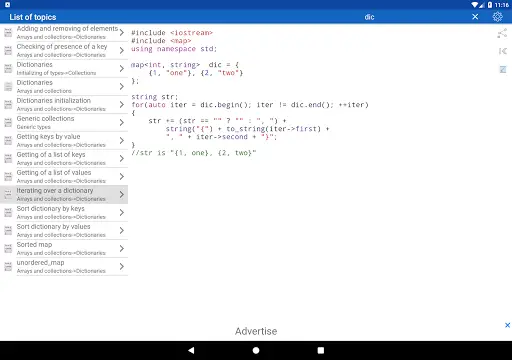The width and height of the screenshot is (512, 360).
Task: Open 'Dictionaries initialization' topic
Action: point(64,104)
